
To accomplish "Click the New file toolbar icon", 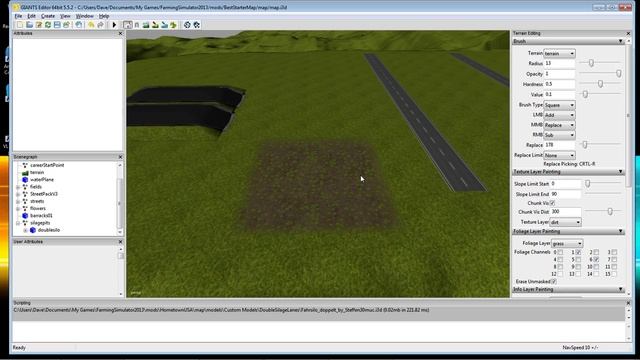I will pos(20,25).
